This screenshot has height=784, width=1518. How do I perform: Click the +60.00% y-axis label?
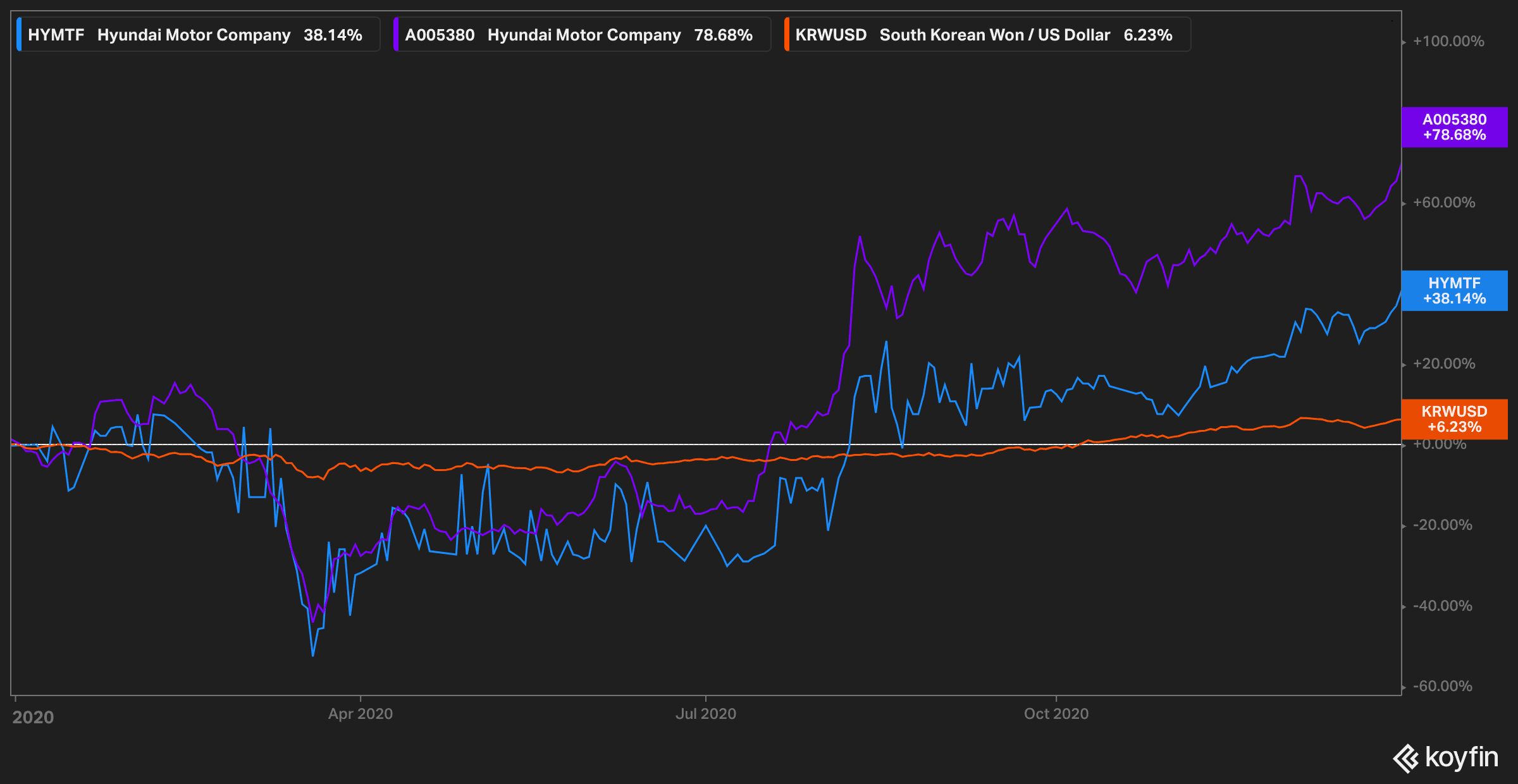point(1444,202)
